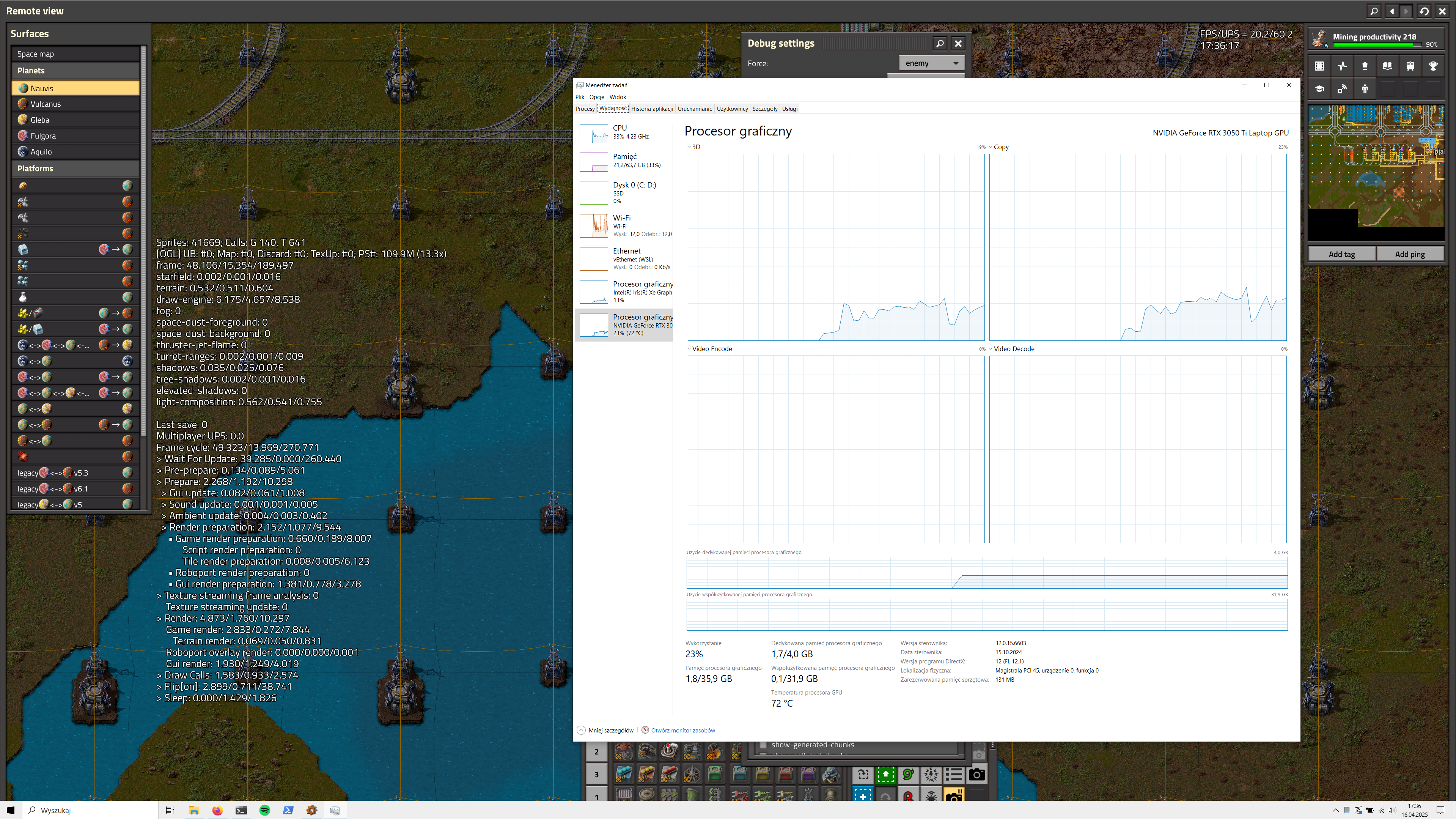Screen dimensions: 1456x819
Task: Click the Factorio gear icon in the taskbar
Action: 311,810
